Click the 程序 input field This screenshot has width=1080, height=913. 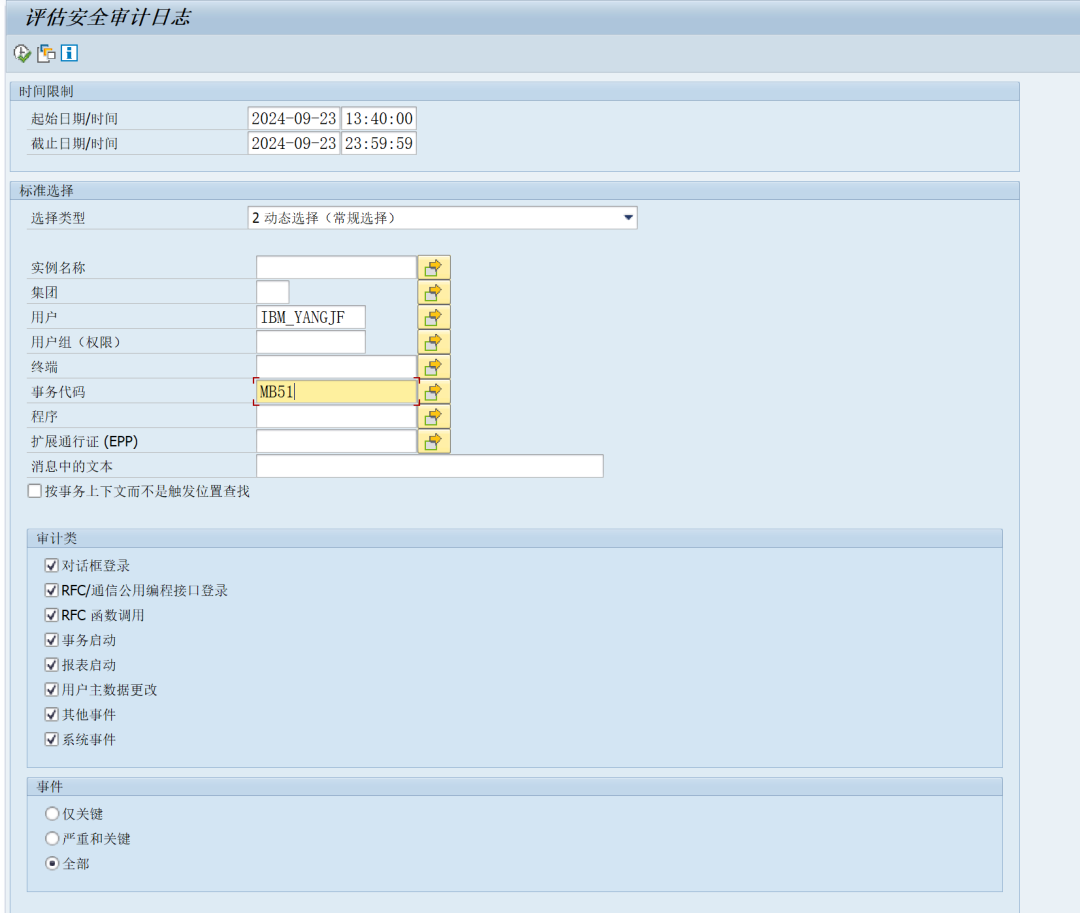click(336, 417)
